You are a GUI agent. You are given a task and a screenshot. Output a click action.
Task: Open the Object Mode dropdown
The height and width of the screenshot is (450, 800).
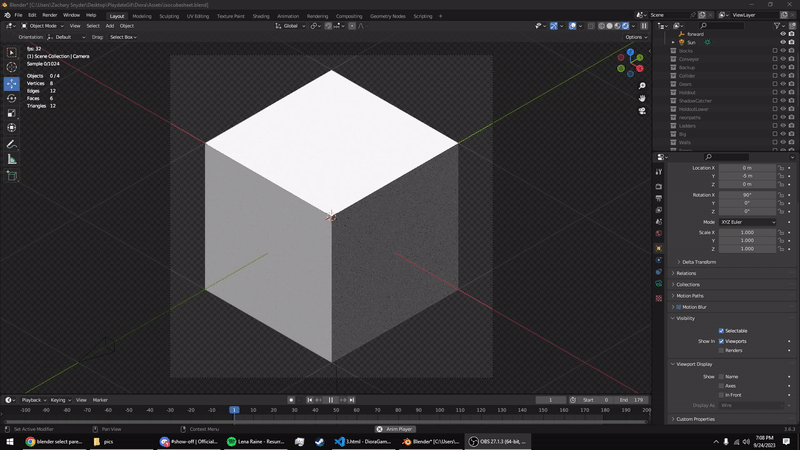(x=42, y=26)
